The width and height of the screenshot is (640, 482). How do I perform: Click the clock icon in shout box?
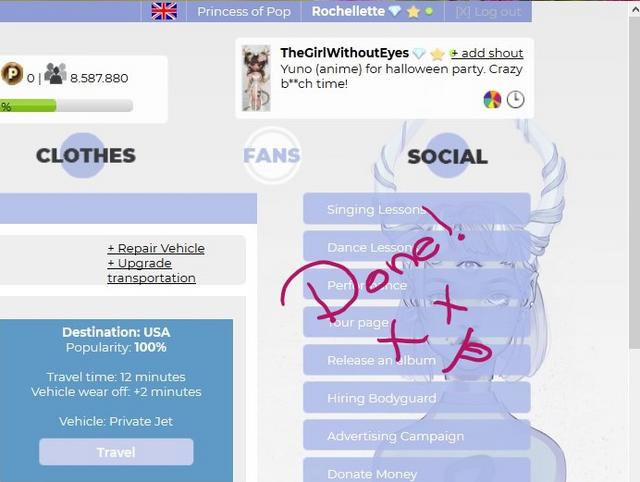click(516, 100)
